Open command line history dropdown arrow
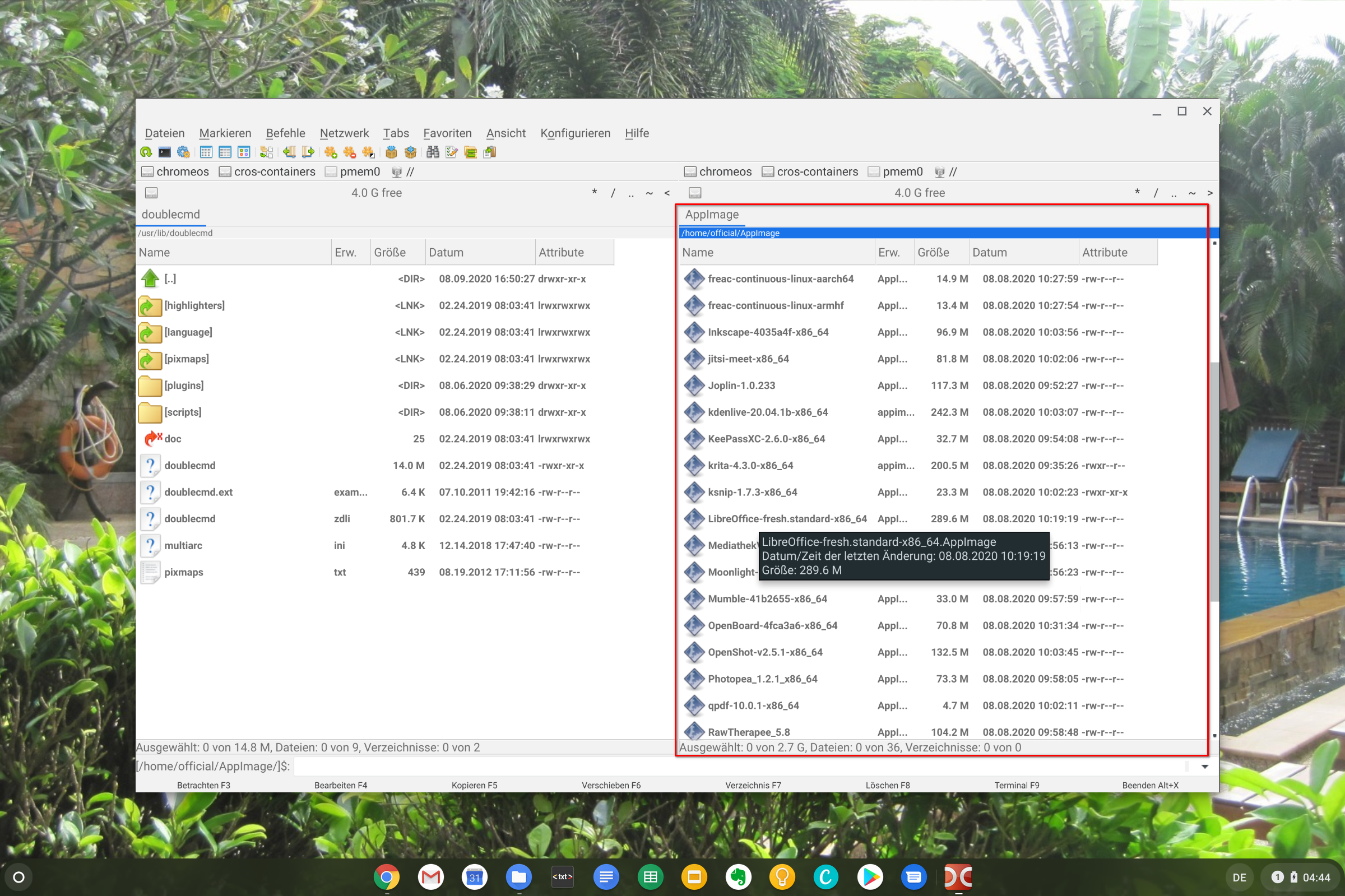This screenshot has width=1345, height=896. click(x=1205, y=767)
